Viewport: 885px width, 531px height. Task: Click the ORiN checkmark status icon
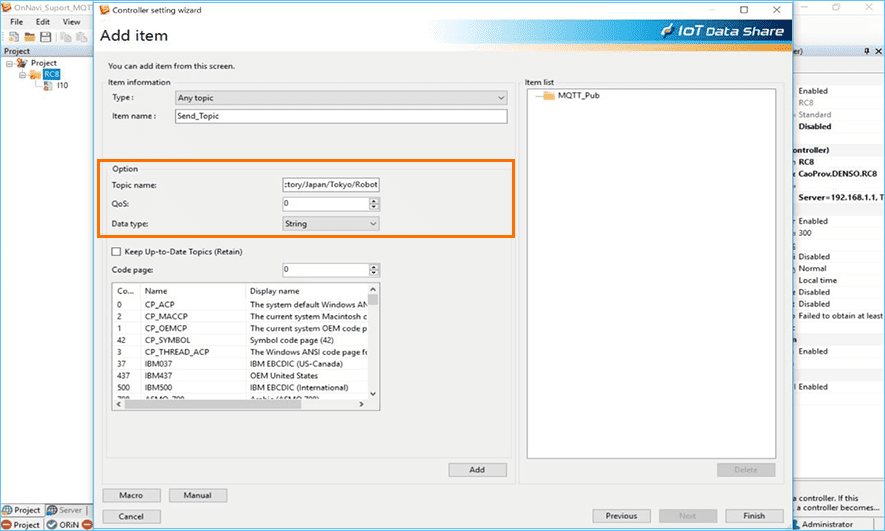click(x=52, y=524)
